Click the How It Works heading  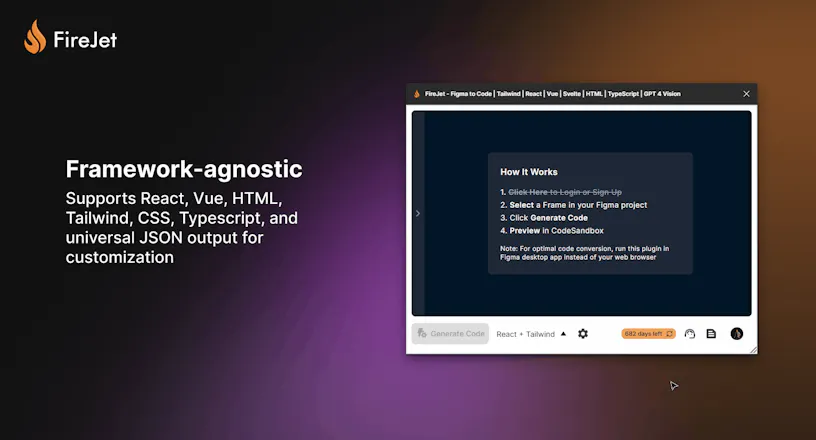(x=529, y=172)
